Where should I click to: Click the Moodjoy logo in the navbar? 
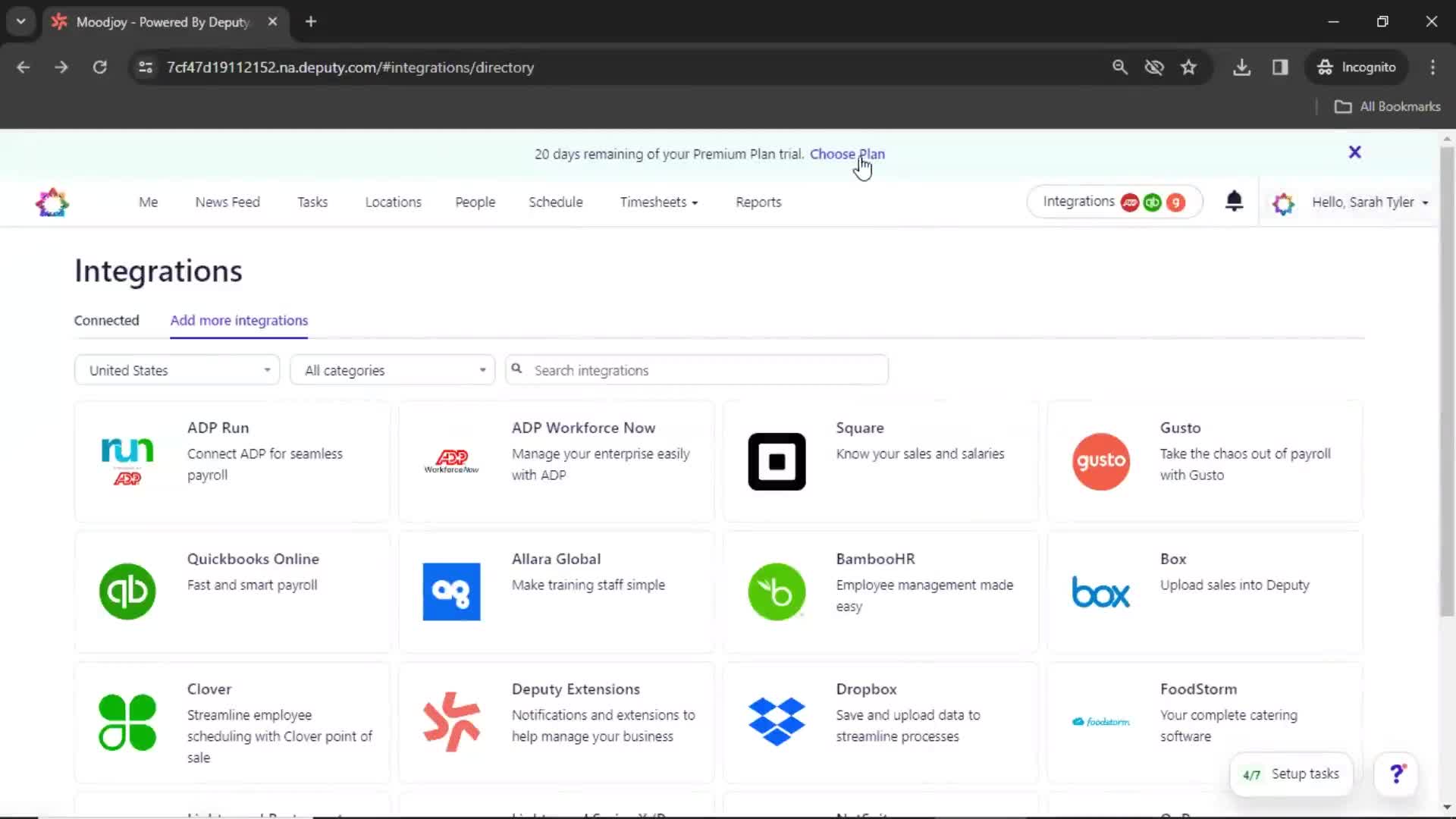click(x=52, y=202)
